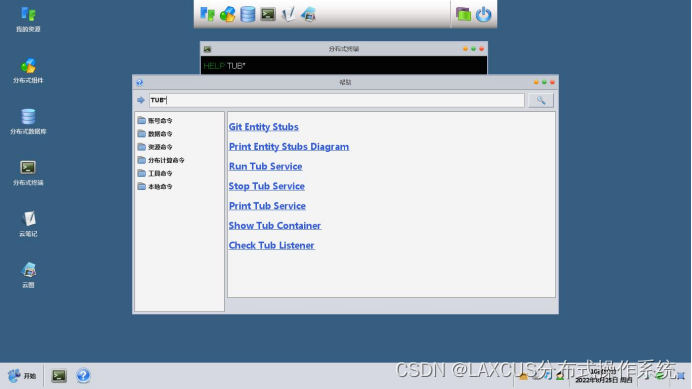Open 云图 desktop shortcut
The height and width of the screenshot is (389, 692).
[28, 275]
